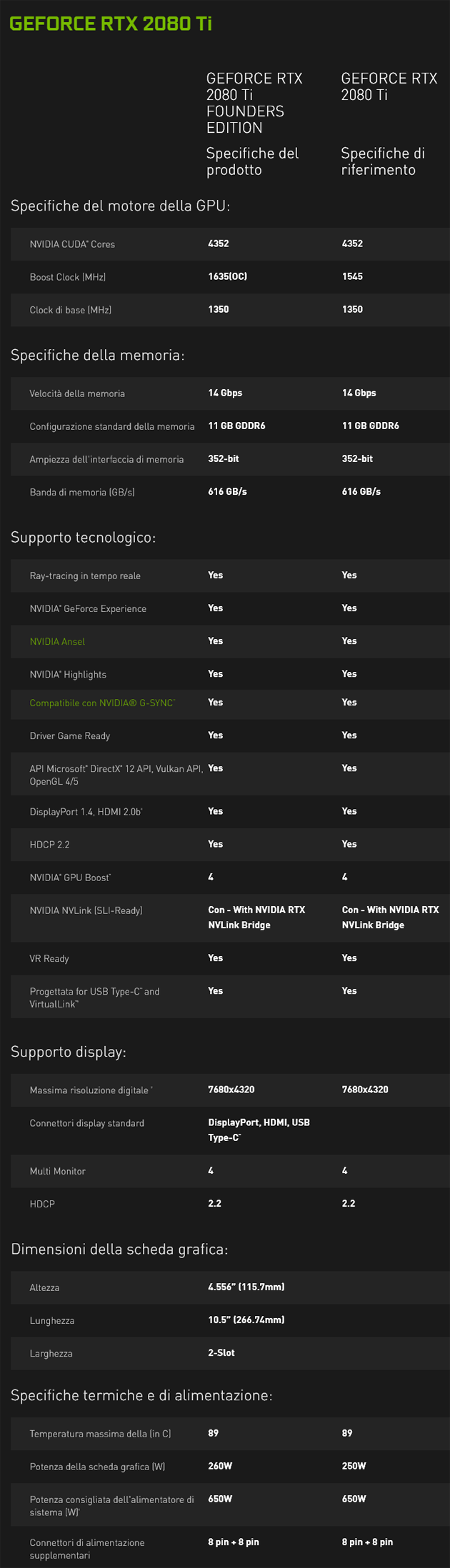Click the Dimensioni della scheda grafica heading
Screen dimensions: 450x1568
pos(119,1250)
